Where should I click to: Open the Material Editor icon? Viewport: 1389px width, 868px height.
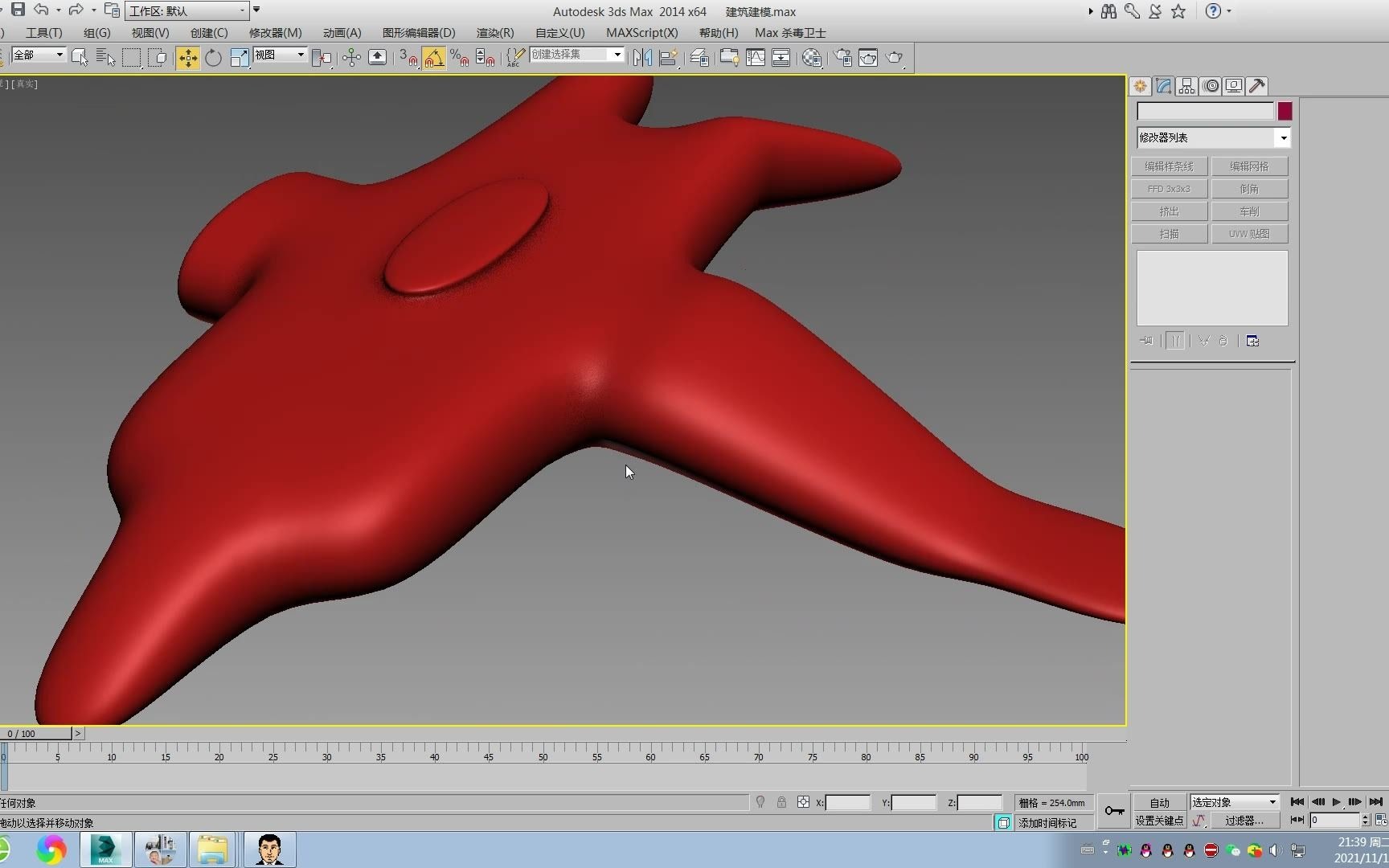click(x=812, y=58)
